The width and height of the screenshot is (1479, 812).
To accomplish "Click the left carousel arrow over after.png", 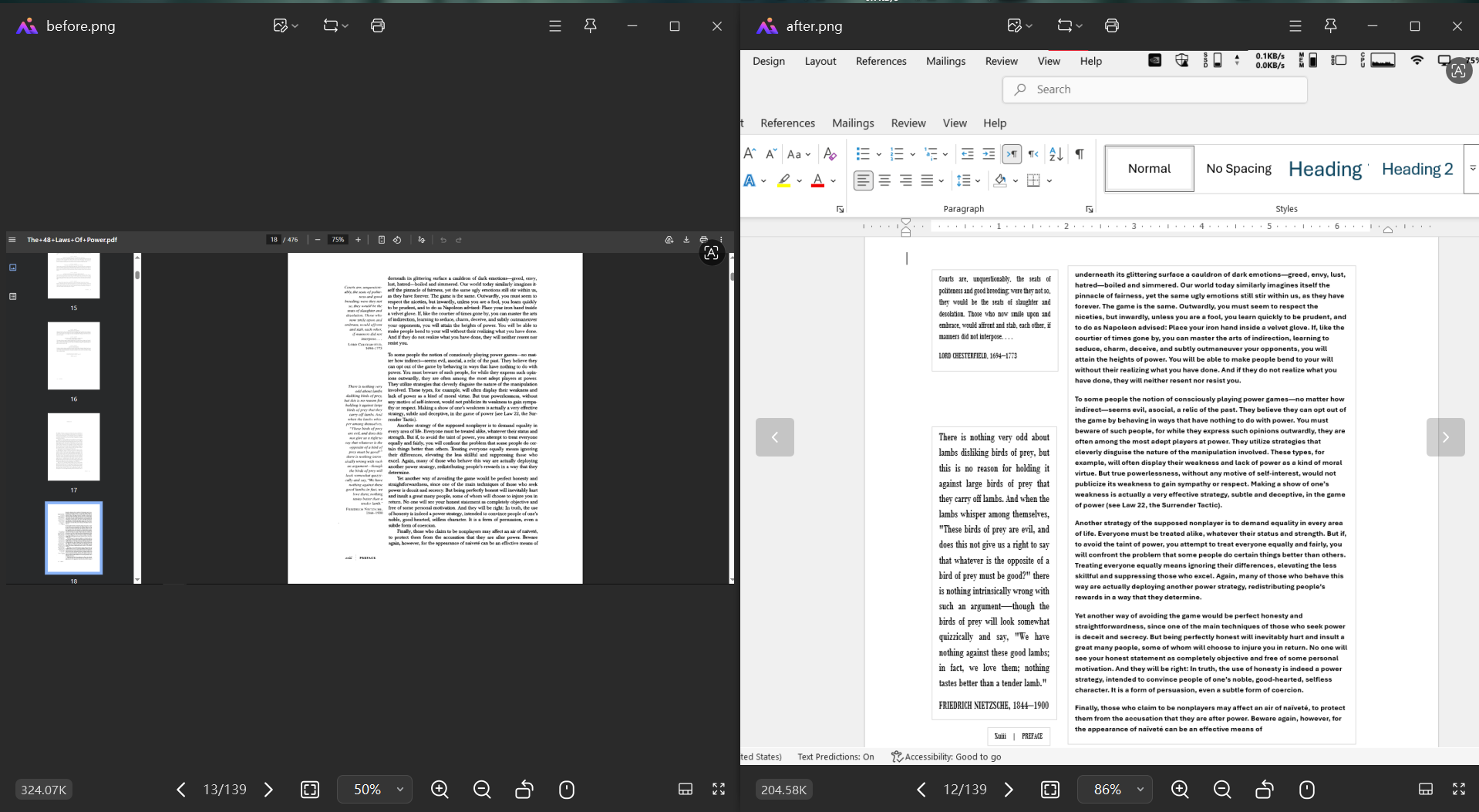I will (x=775, y=437).
